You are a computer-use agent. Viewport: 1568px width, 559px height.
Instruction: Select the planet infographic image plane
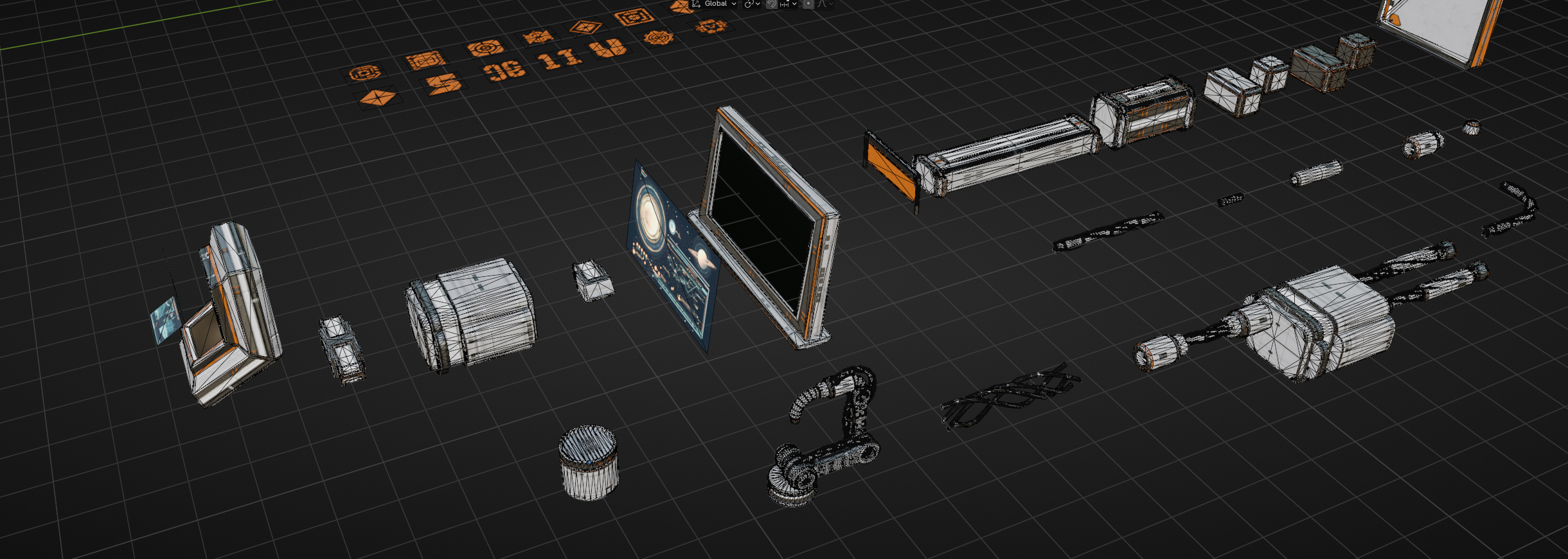click(x=672, y=257)
